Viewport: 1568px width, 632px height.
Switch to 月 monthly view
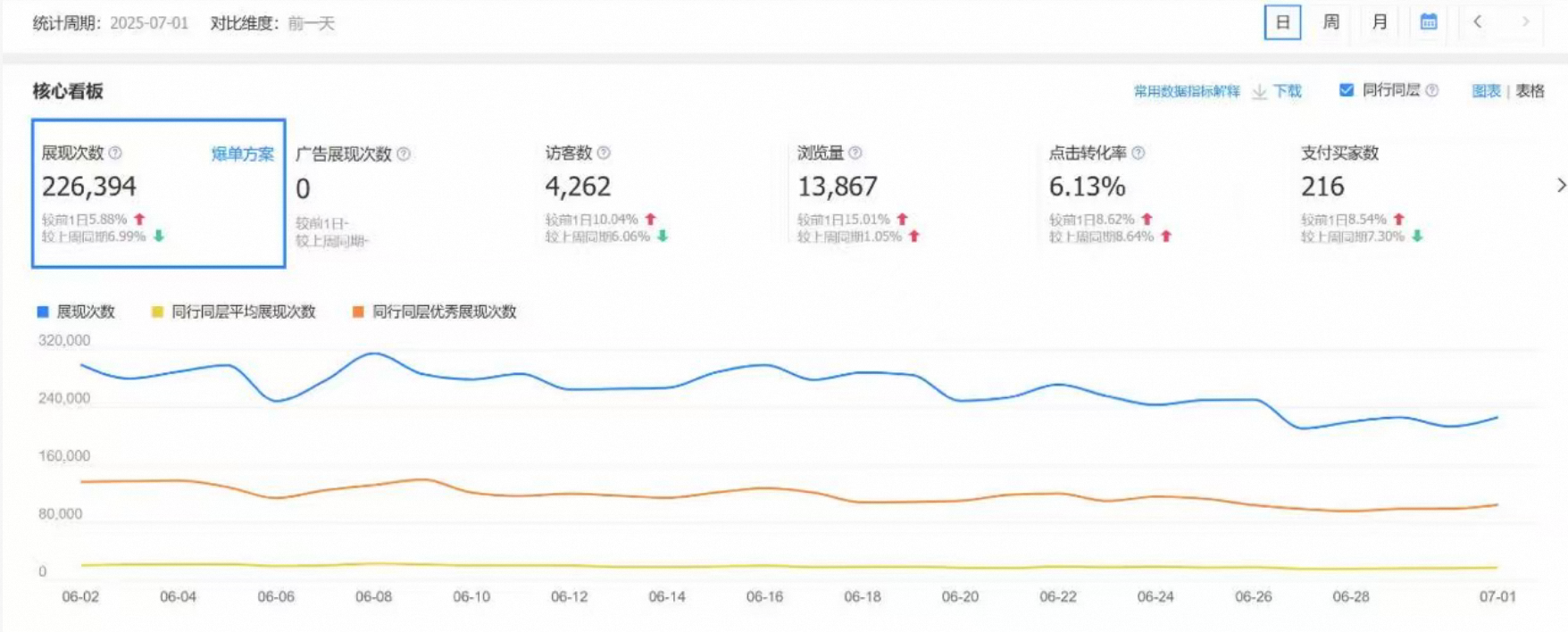(x=1379, y=22)
